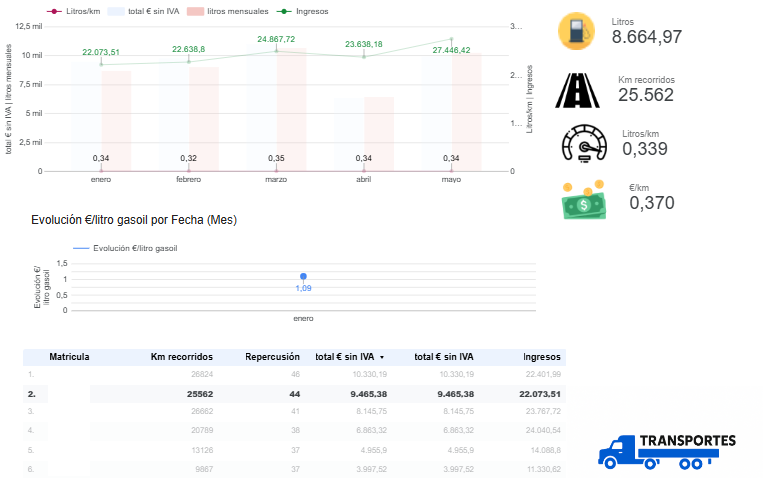Click the abril Ingresos label 23.638,18

pos(364,44)
